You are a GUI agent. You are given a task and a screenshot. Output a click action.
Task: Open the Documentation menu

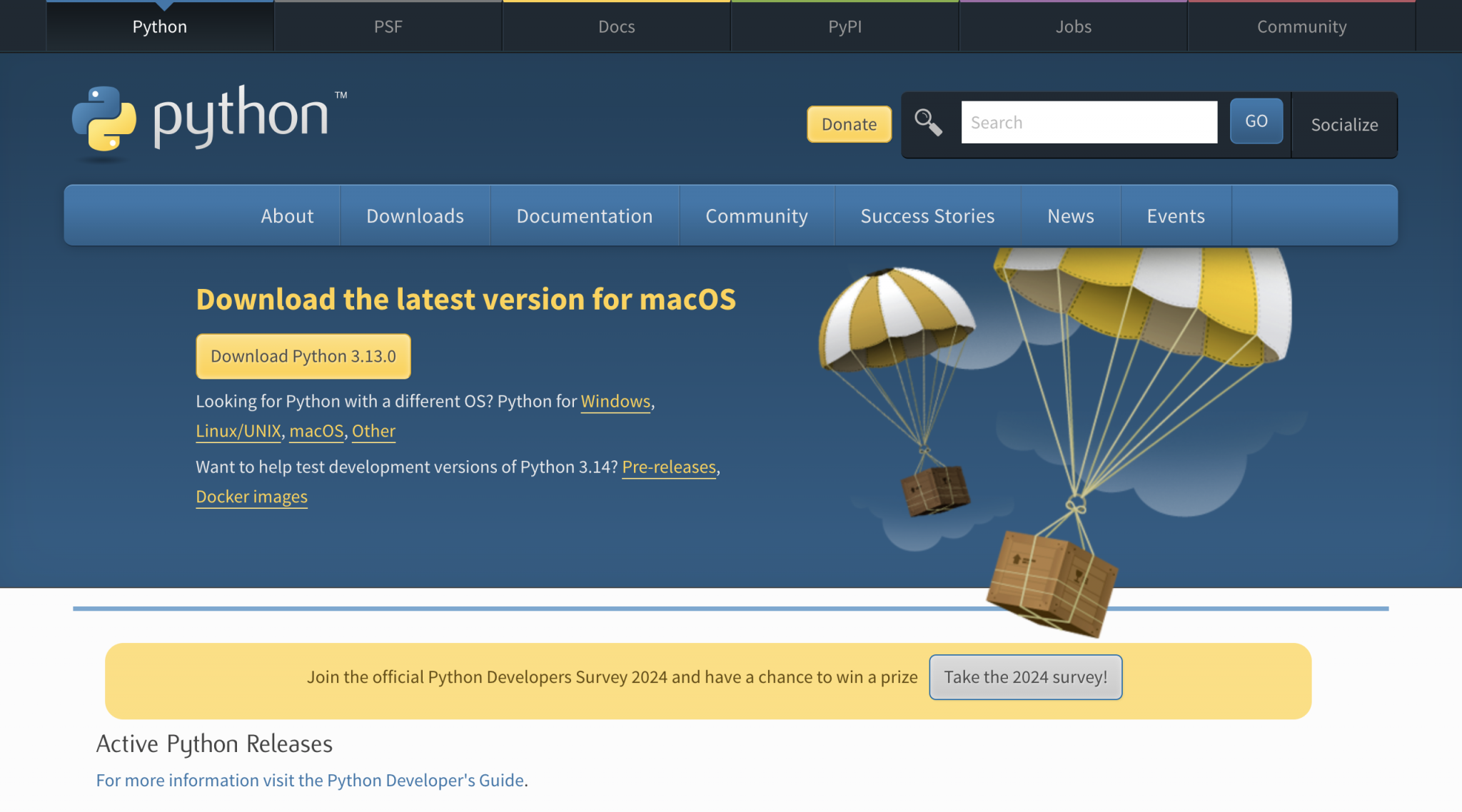(x=584, y=215)
